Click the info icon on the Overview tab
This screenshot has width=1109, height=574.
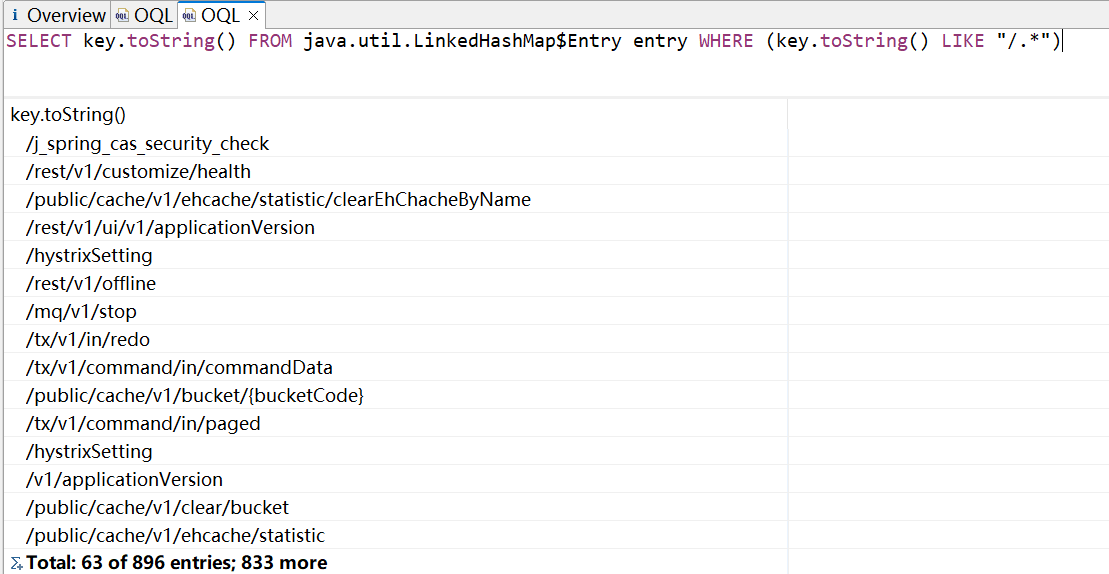click(x=15, y=15)
